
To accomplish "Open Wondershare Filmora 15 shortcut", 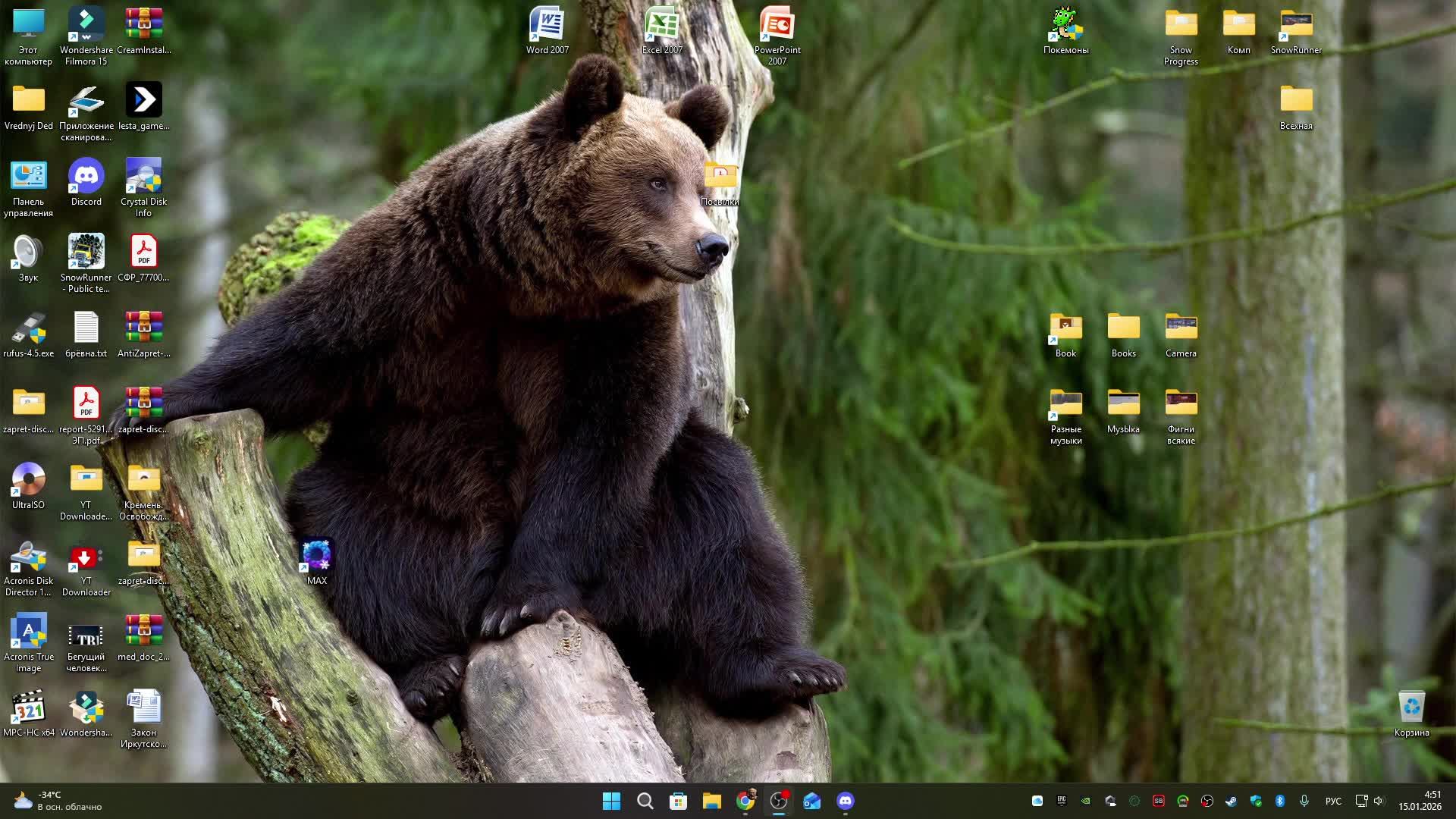I will 86,34.
